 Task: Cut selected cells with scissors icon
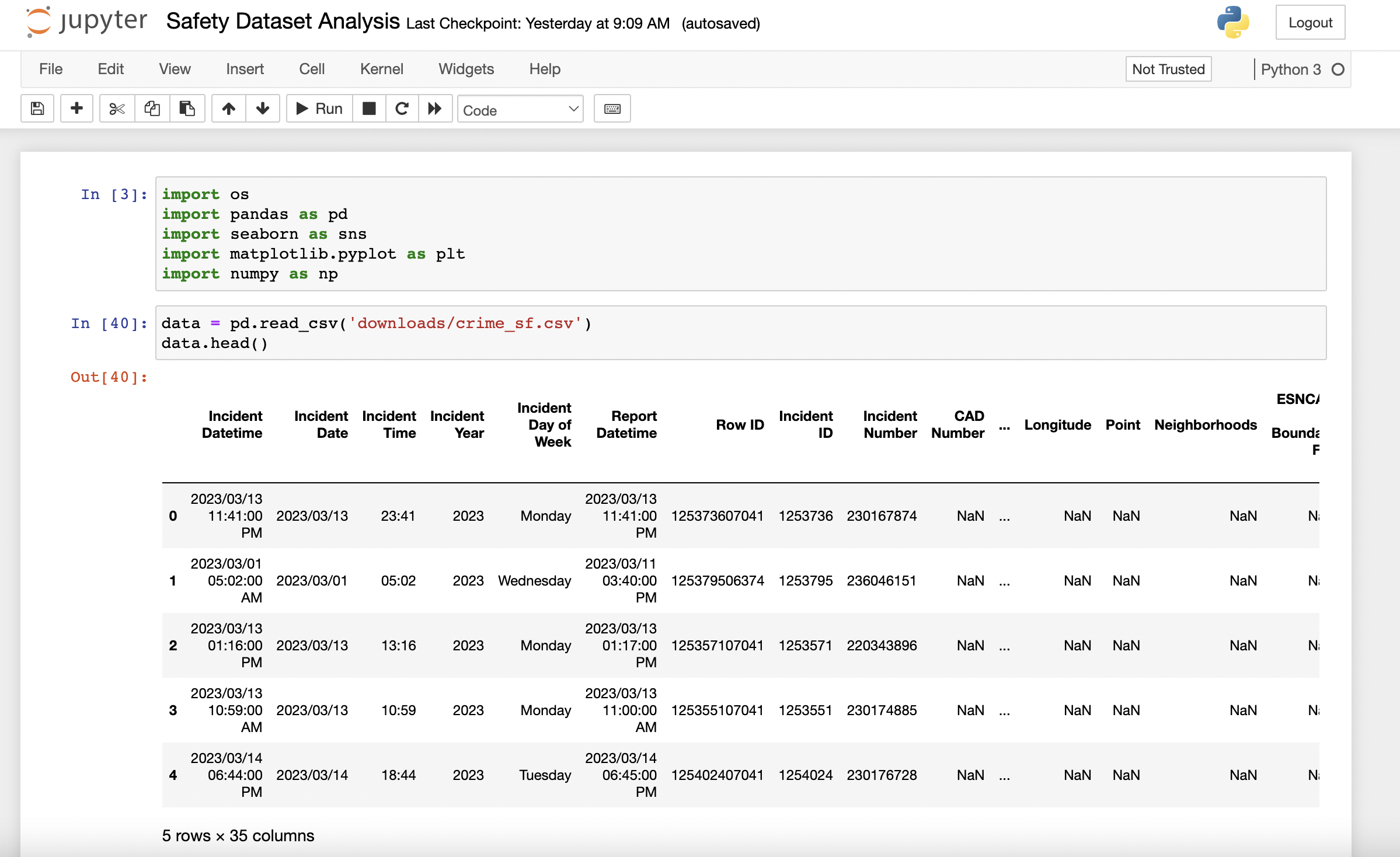(117, 109)
